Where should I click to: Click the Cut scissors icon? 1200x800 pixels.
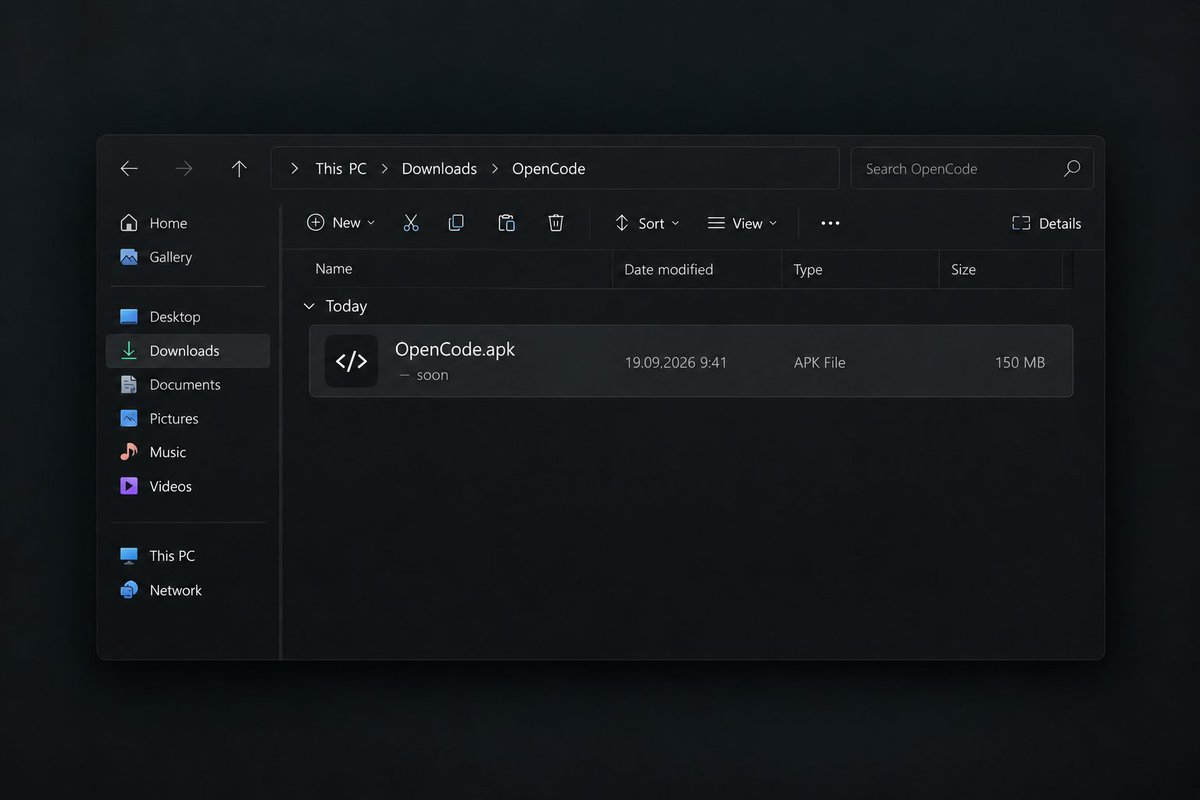411,223
